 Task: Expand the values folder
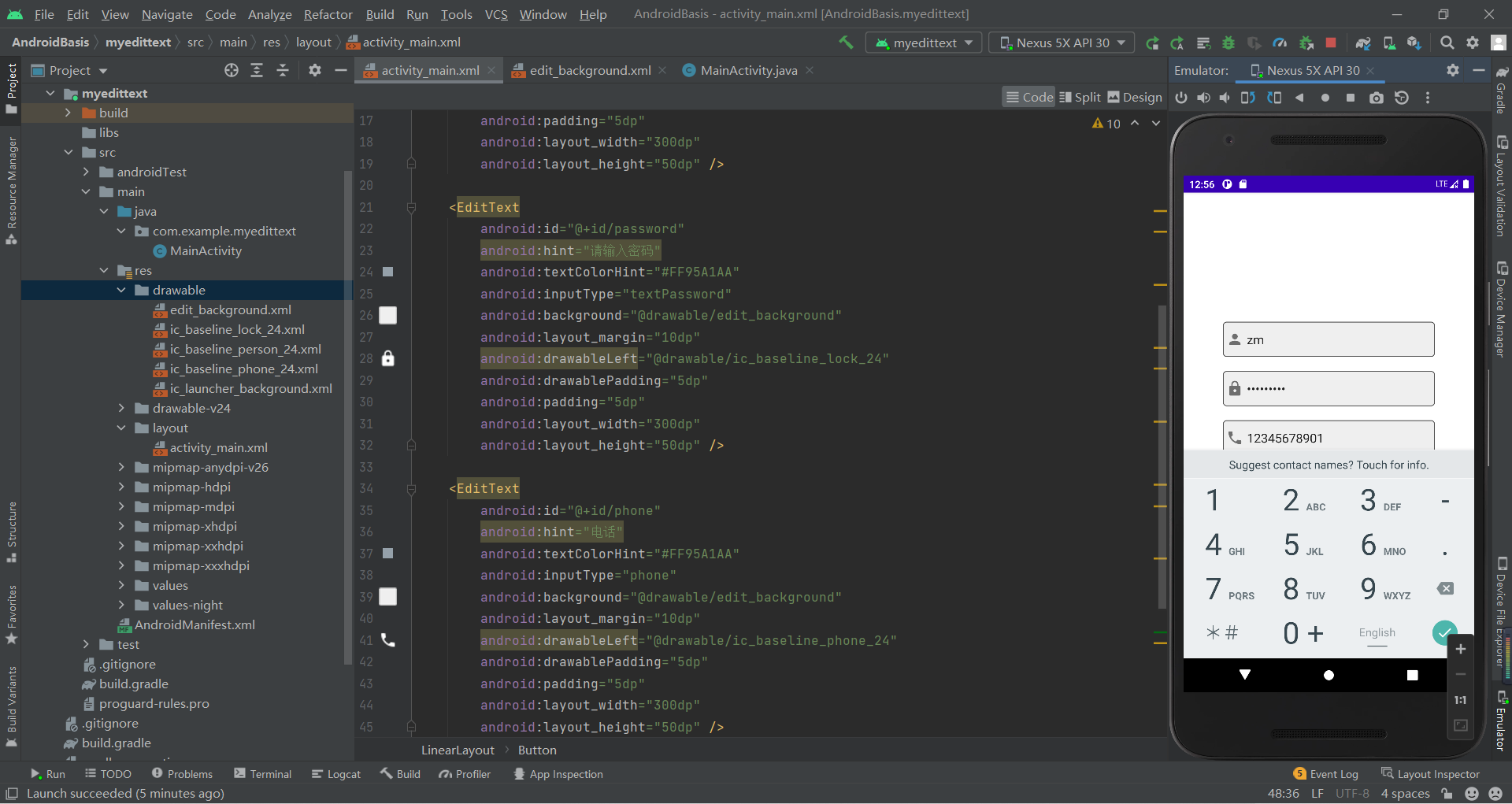pyautogui.click(x=121, y=585)
